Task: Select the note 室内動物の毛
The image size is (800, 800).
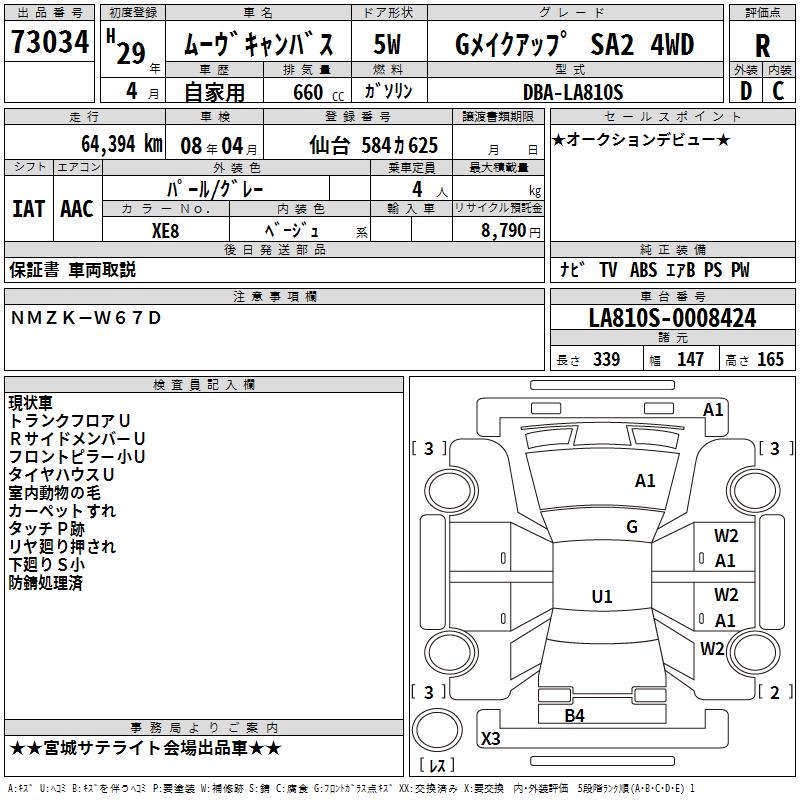Action: [55, 493]
